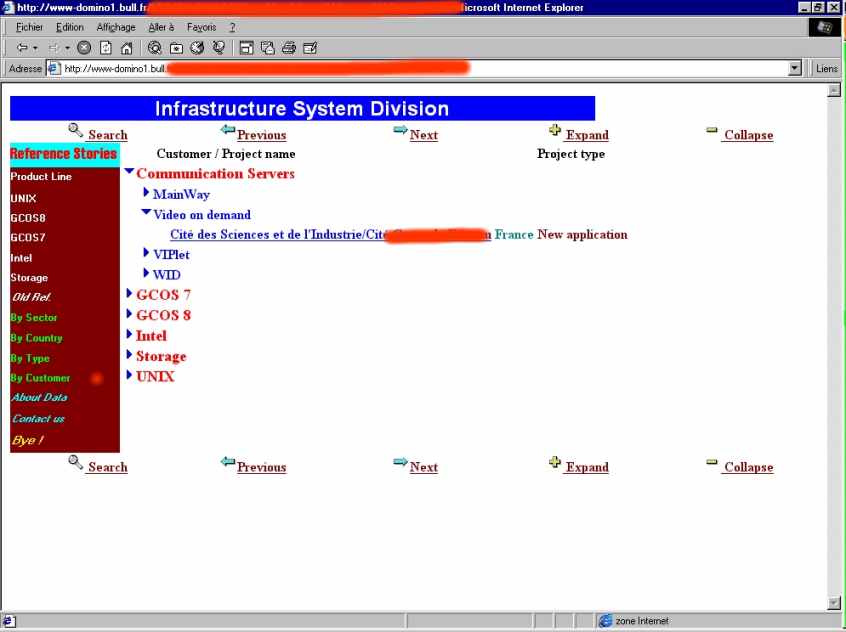Click the plus icon beside top Expand
The height and width of the screenshot is (632, 846).
pyautogui.click(x=555, y=130)
